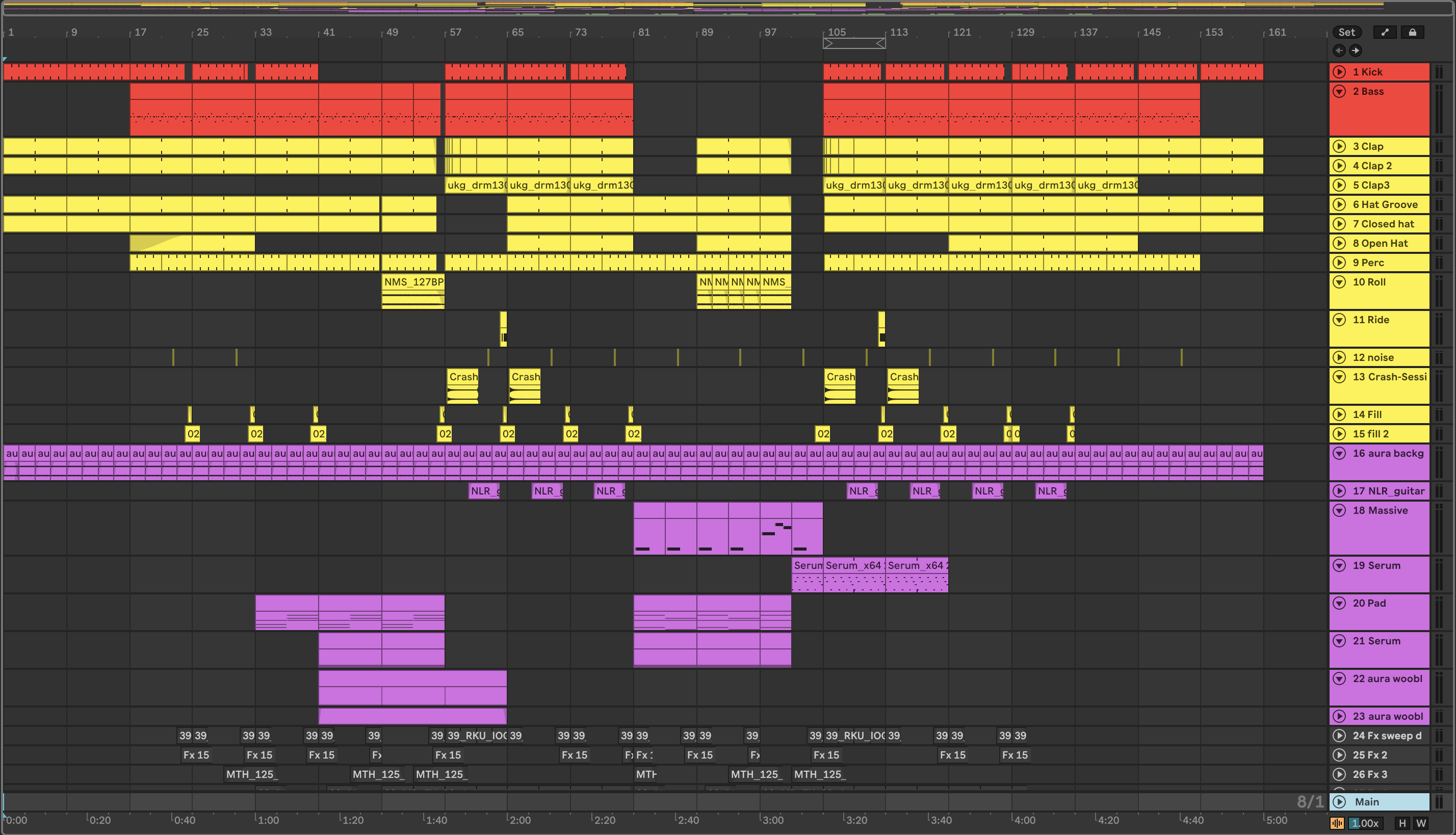Viewport: 1456px width, 835px height.
Task: Select the 9 Perc track name
Action: click(x=1368, y=263)
